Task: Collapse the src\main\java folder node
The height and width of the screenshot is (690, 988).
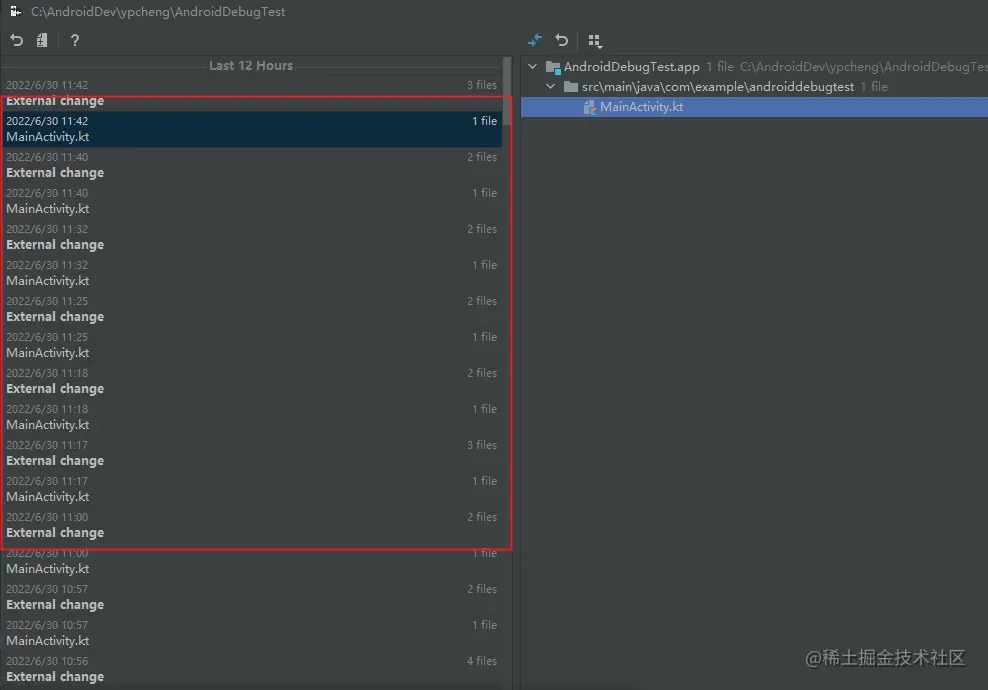Action: pyautogui.click(x=551, y=86)
